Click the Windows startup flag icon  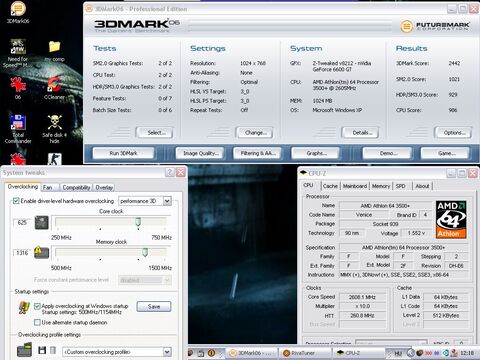click(24, 308)
